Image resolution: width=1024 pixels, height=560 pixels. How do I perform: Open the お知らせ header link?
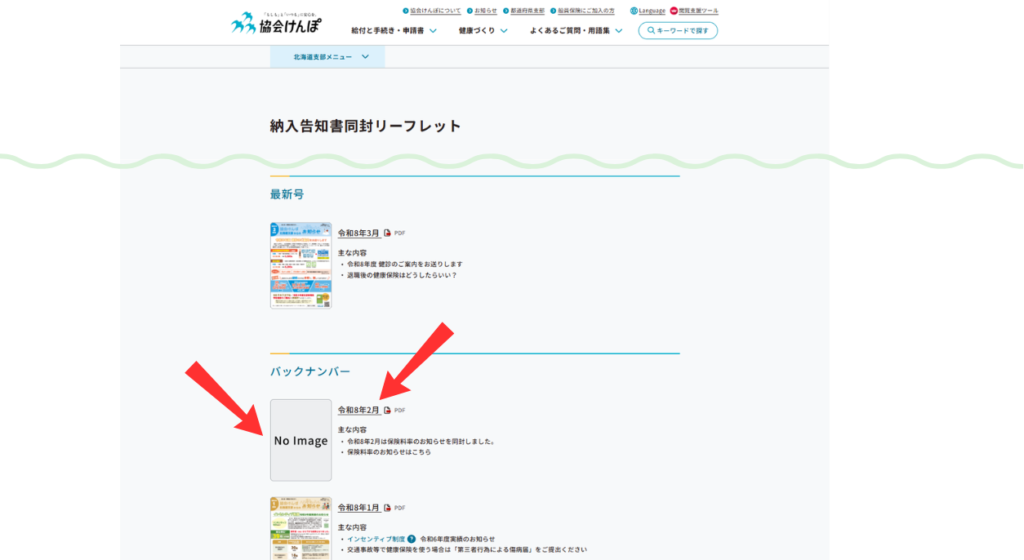[x=485, y=11]
